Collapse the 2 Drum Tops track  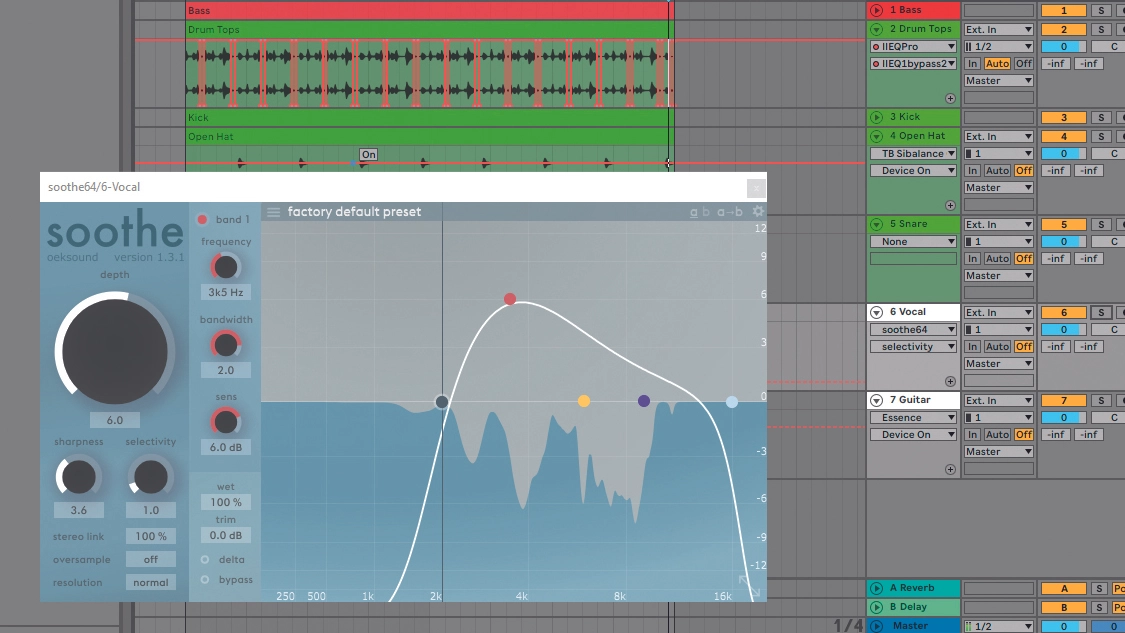click(x=876, y=29)
